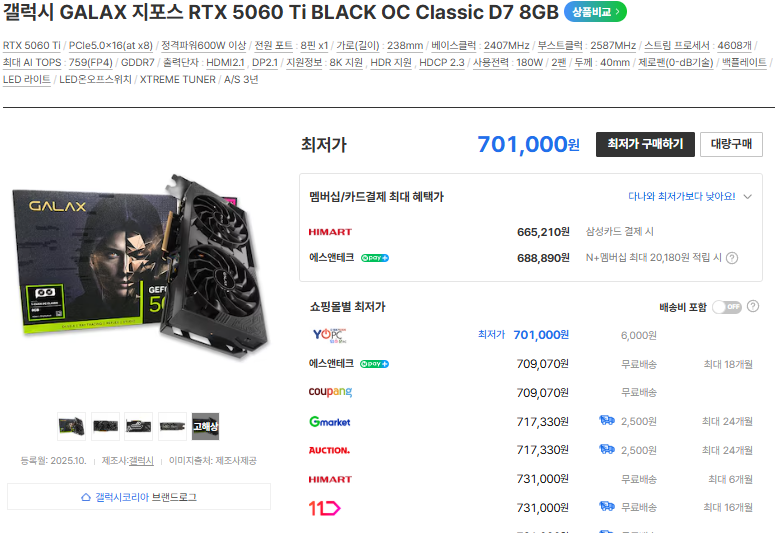Toggle the 배송비 포함 switch
The height and width of the screenshot is (533, 775).
coord(727,307)
